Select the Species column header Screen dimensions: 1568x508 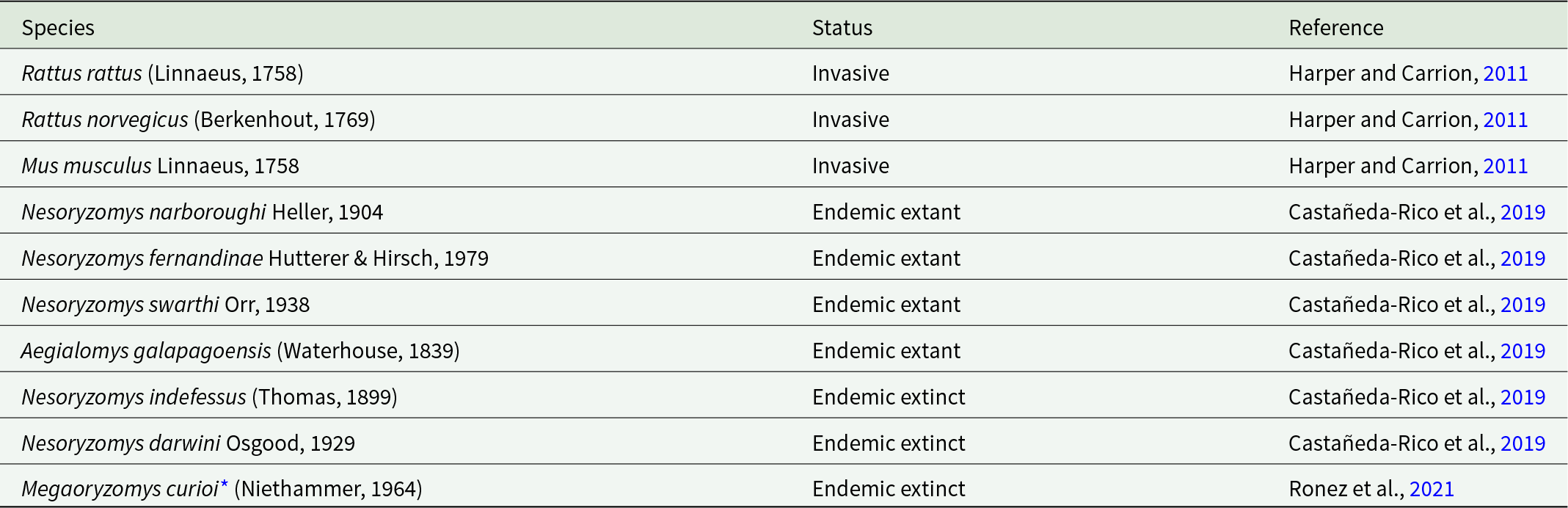coord(58,28)
